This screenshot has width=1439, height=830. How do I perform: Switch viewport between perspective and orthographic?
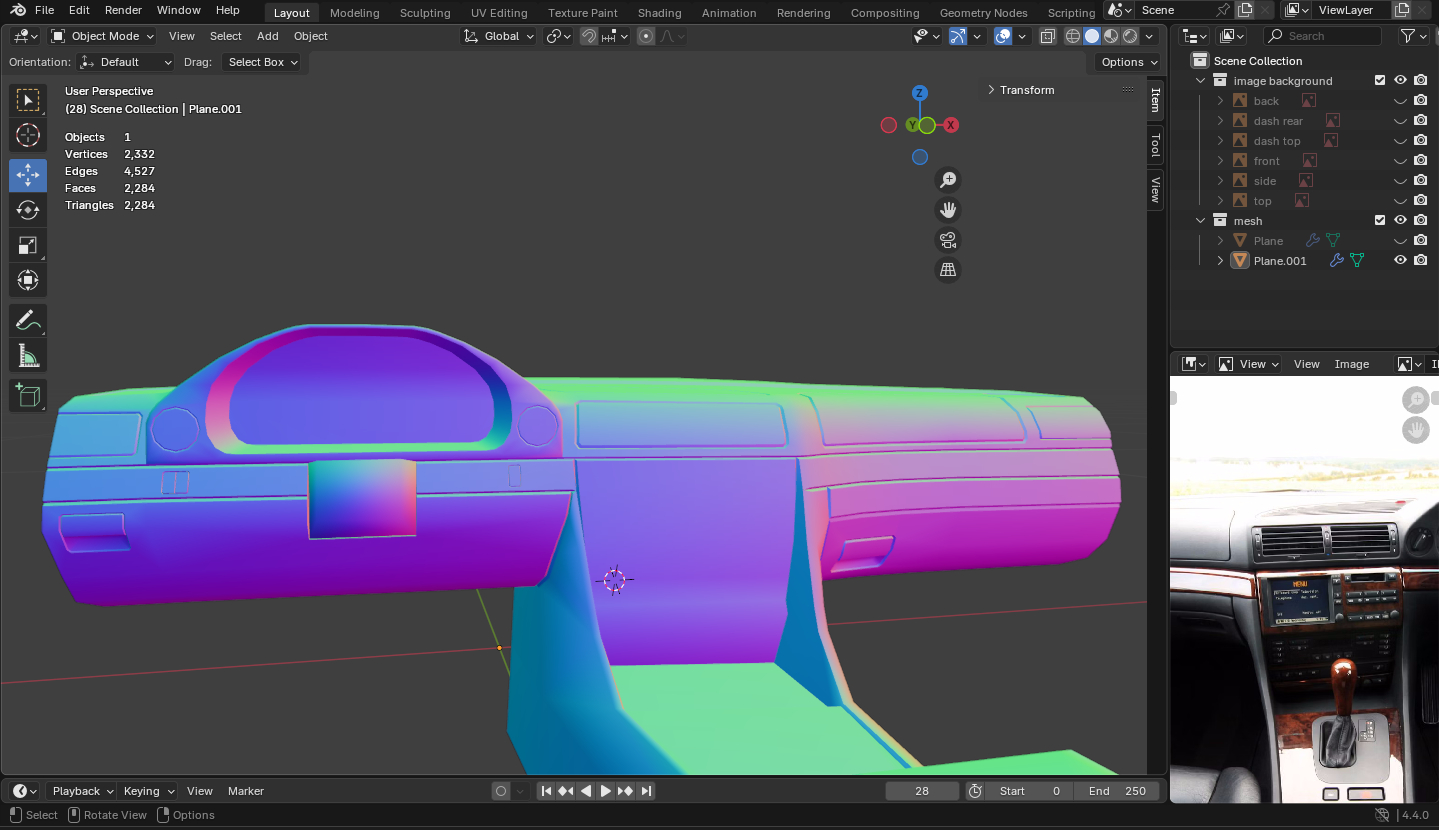click(947, 270)
